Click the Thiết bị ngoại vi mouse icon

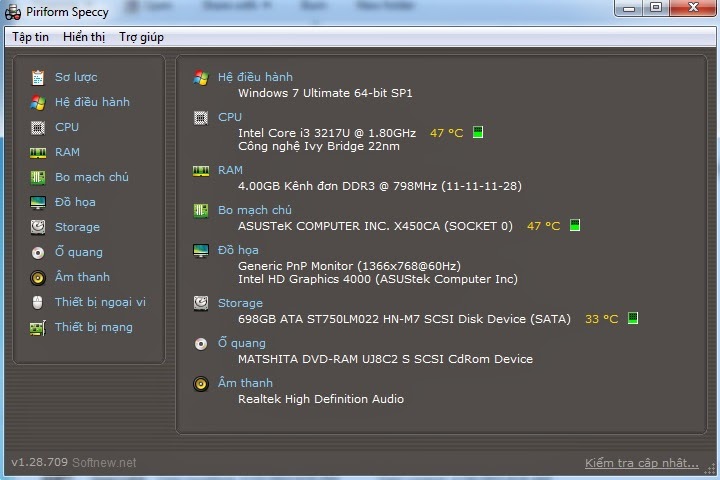point(38,302)
